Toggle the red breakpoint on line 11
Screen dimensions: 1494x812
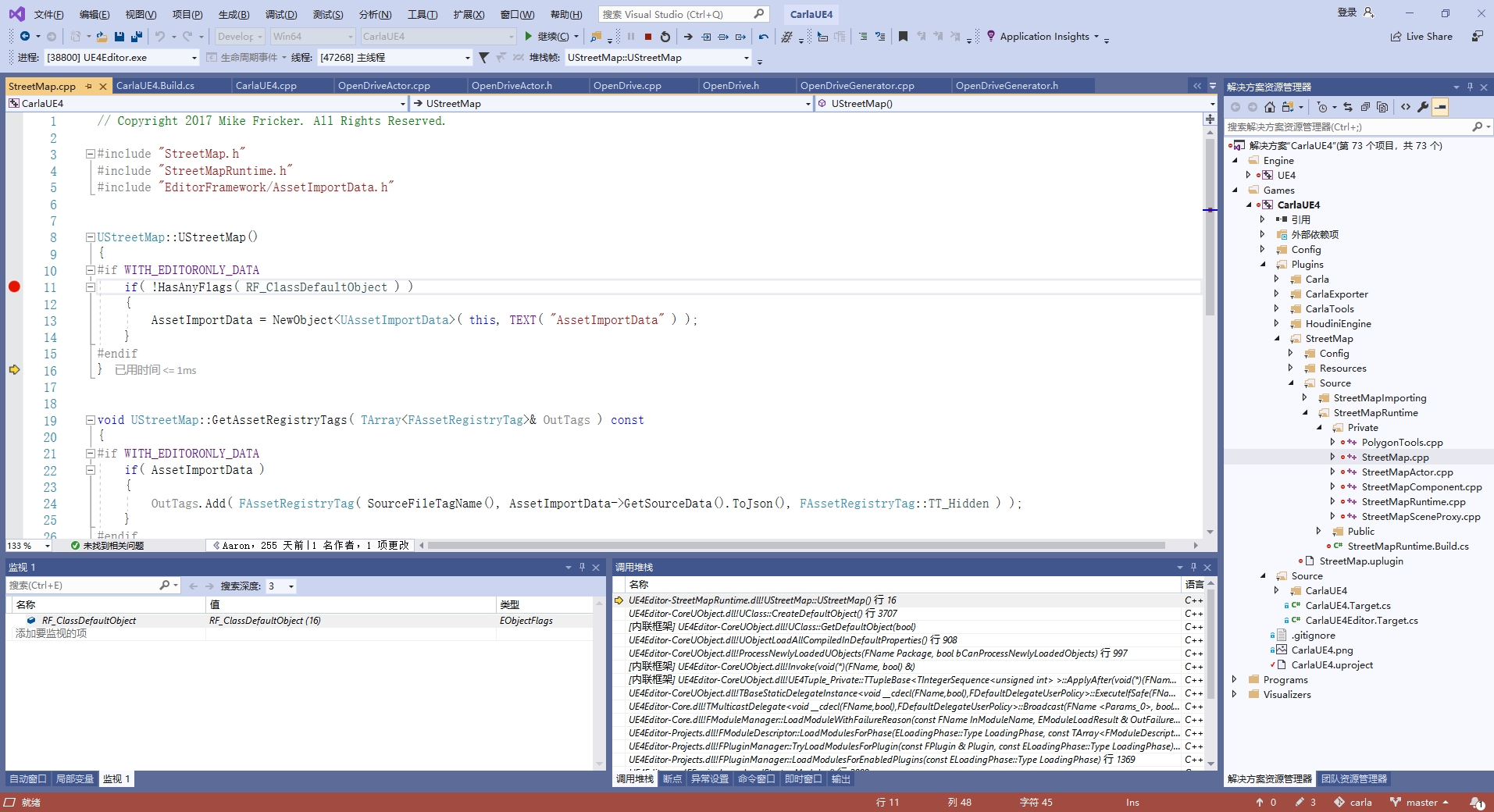pyautogui.click(x=14, y=287)
